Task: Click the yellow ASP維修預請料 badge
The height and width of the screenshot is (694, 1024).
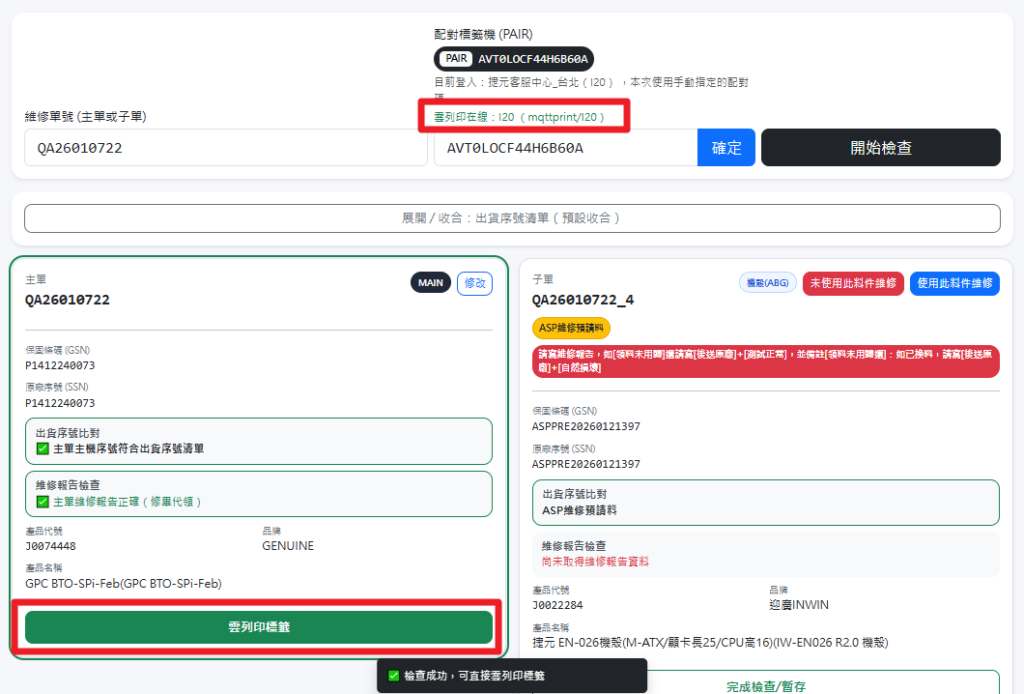Action: 571,328
